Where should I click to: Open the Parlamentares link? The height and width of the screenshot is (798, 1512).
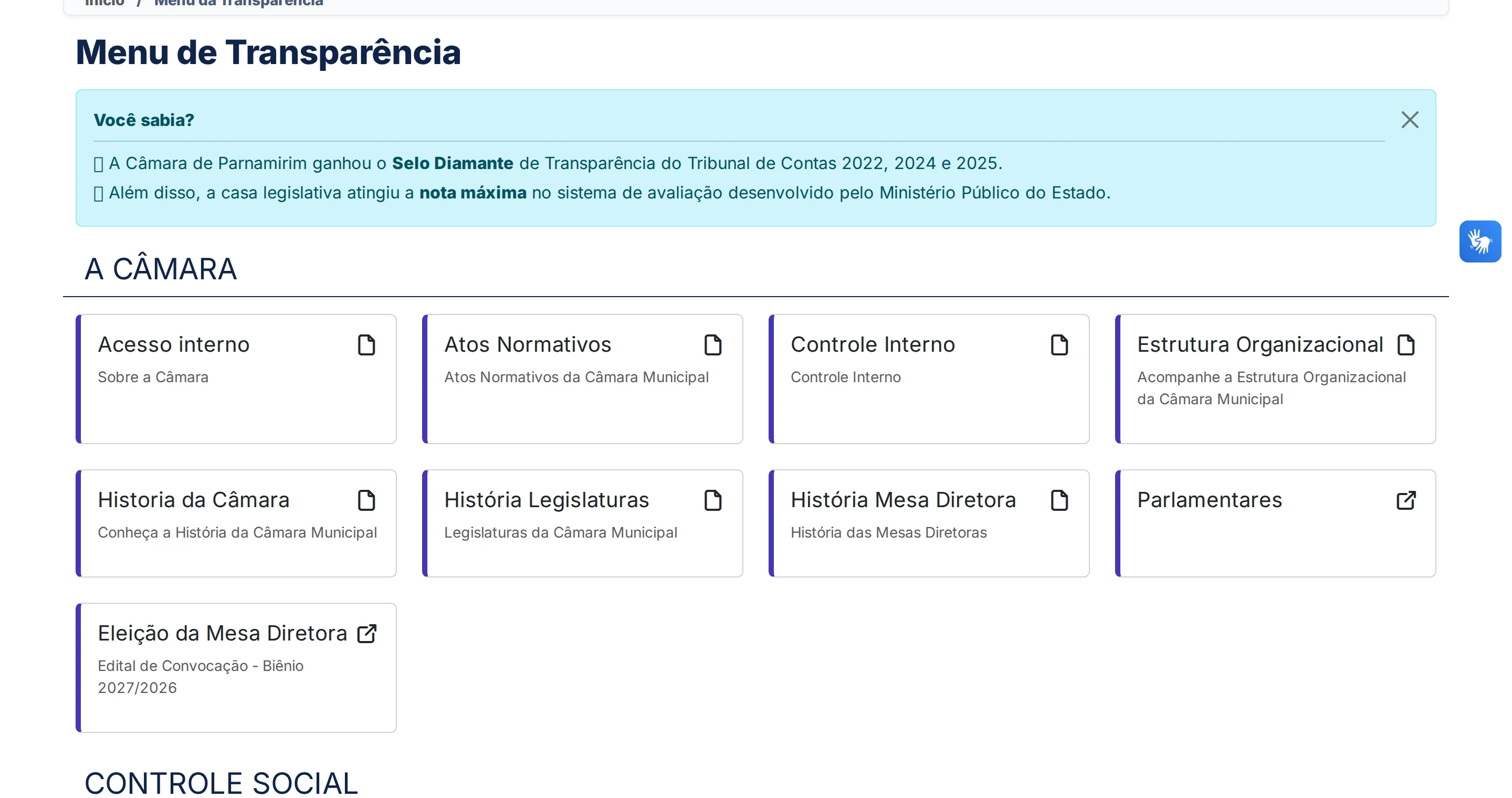[x=1210, y=500]
